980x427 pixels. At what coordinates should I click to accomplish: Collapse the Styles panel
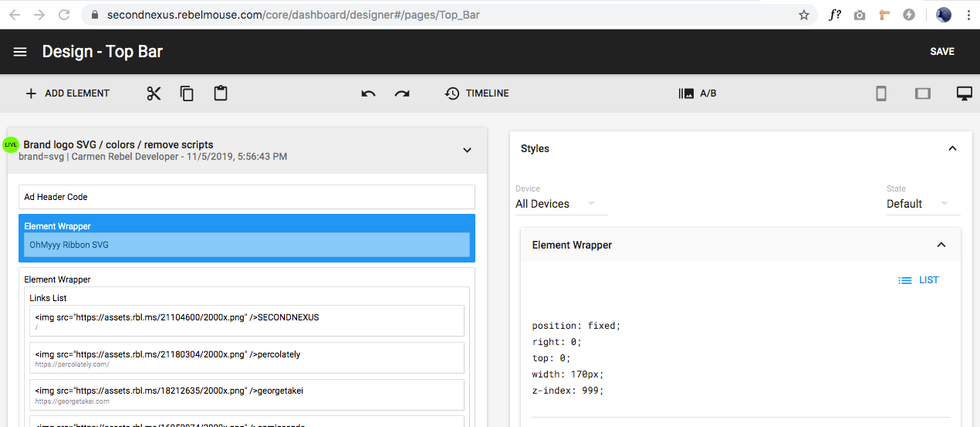pos(951,148)
